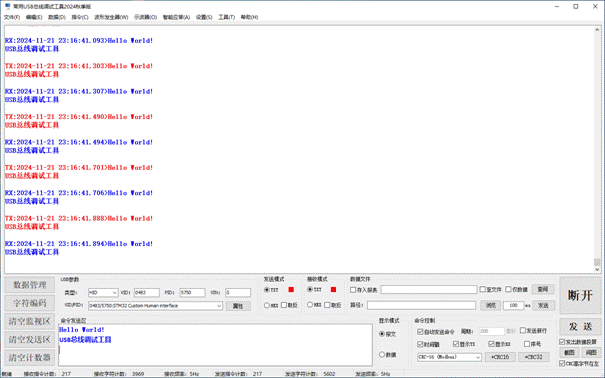Click the large 发送 send button

pyautogui.click(x=580, y=327)
